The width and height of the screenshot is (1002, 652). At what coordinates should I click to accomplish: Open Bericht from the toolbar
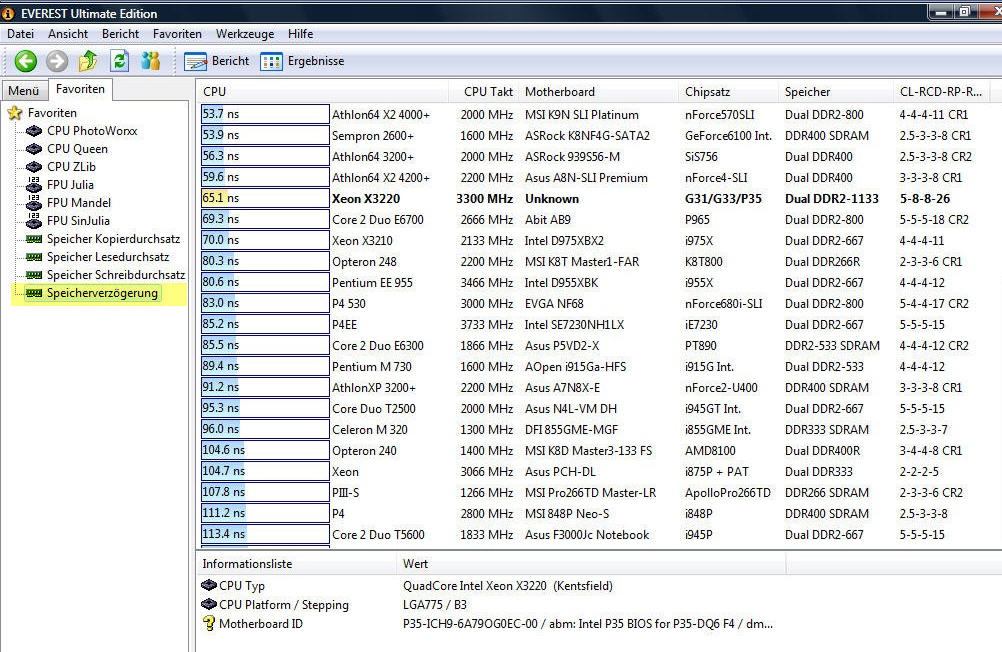(x=217, y=61)
